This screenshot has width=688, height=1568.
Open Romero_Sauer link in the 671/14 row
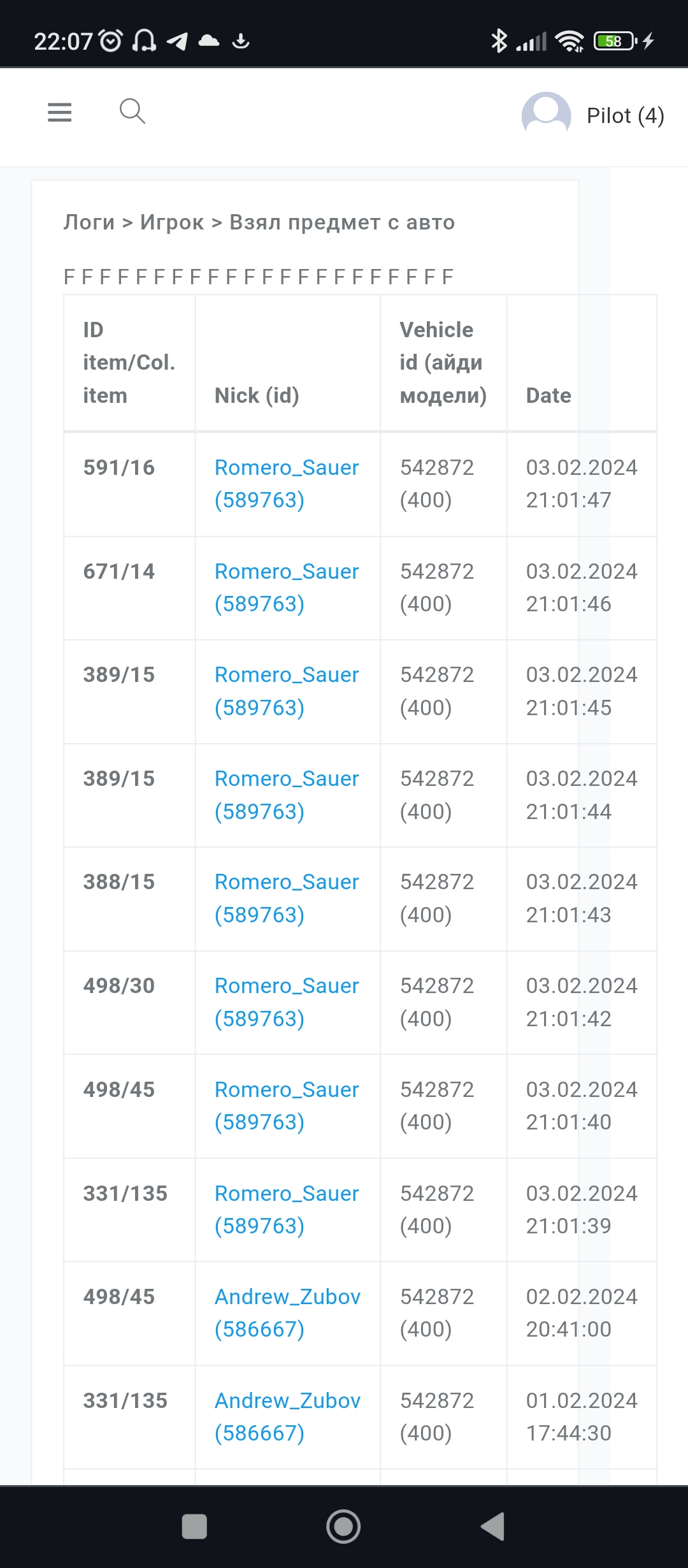tap(287, 587)
